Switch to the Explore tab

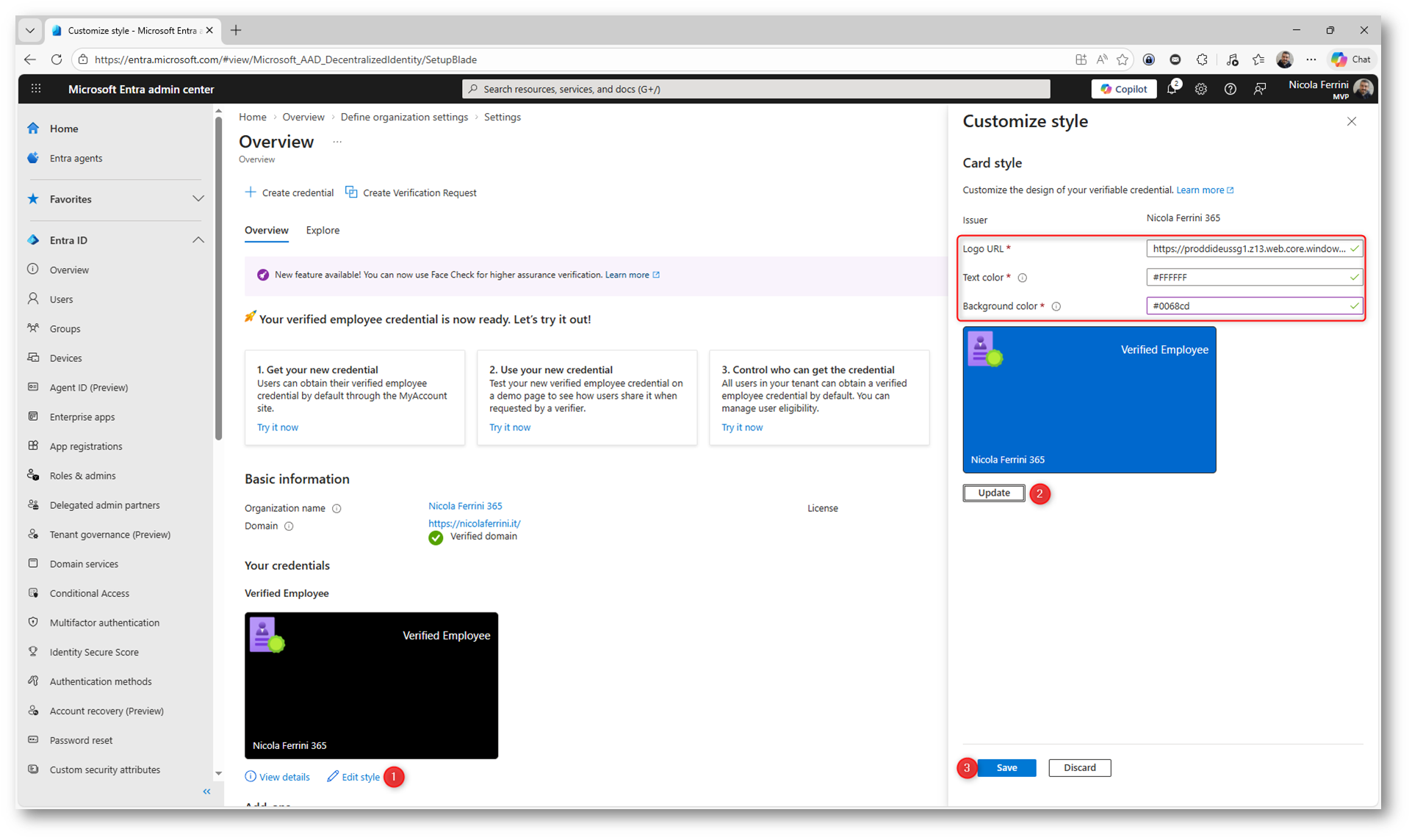click(323, 230)
